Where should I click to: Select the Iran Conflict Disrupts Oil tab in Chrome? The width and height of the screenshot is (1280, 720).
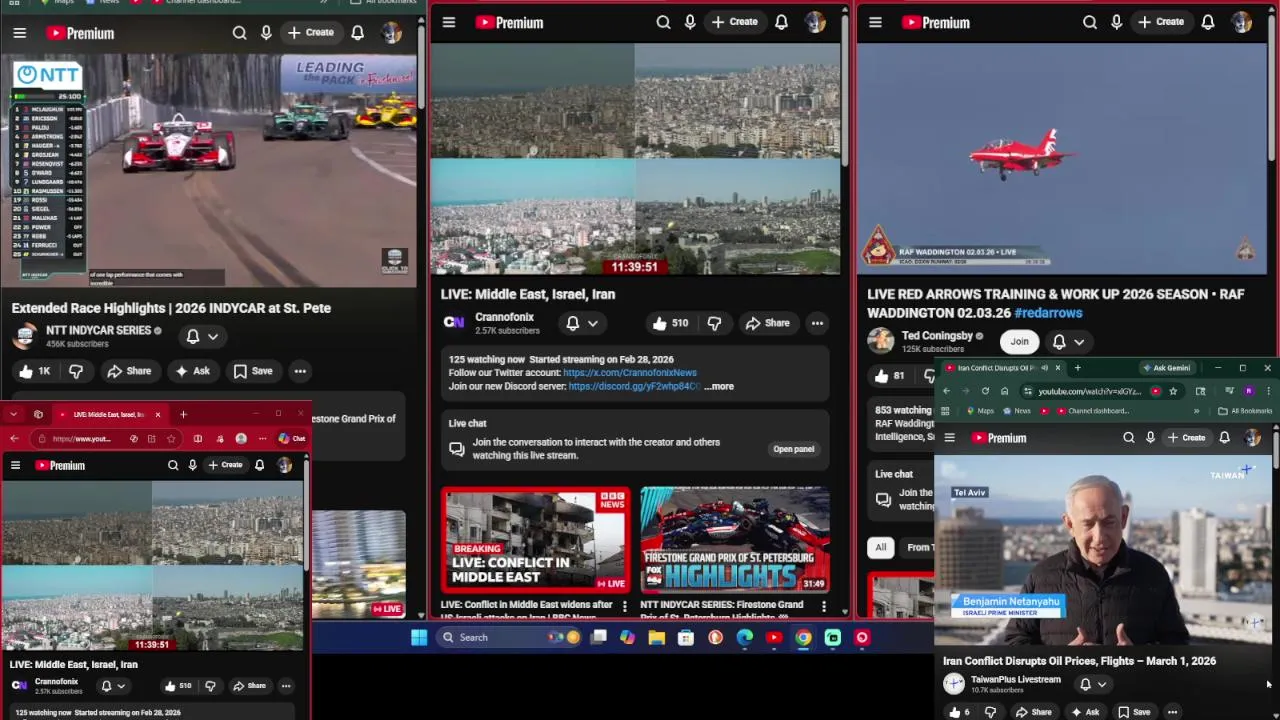coord(1001,368)
